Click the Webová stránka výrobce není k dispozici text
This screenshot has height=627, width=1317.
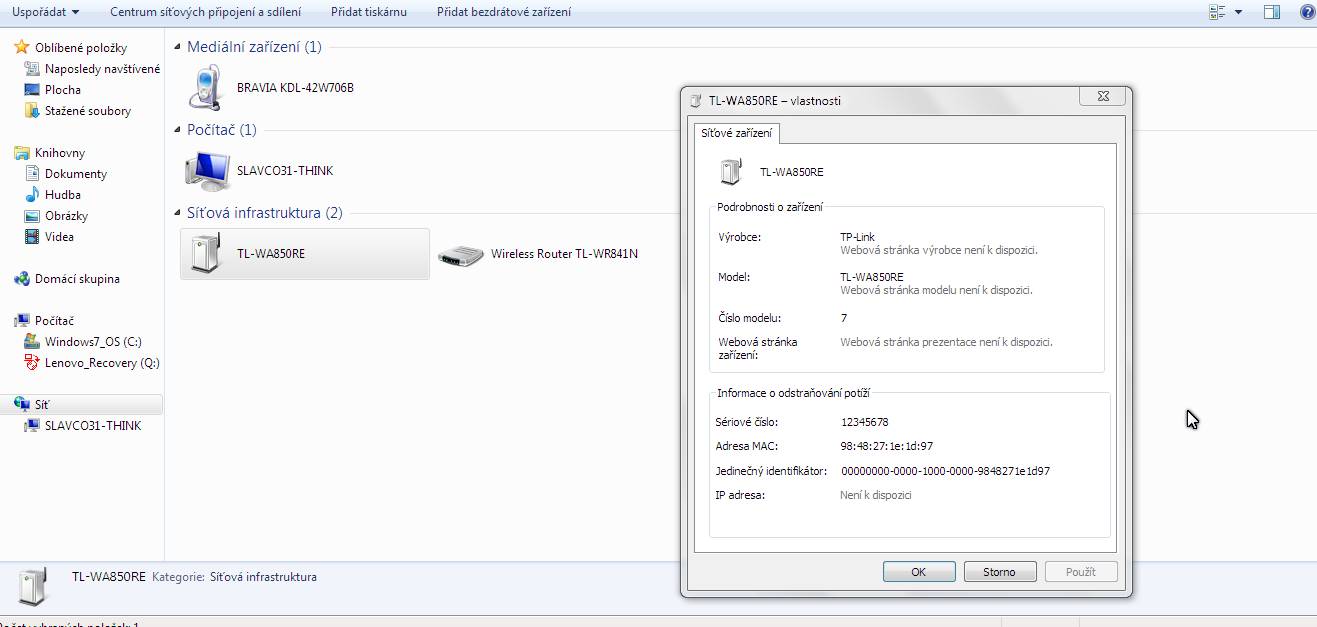(939, 250)
